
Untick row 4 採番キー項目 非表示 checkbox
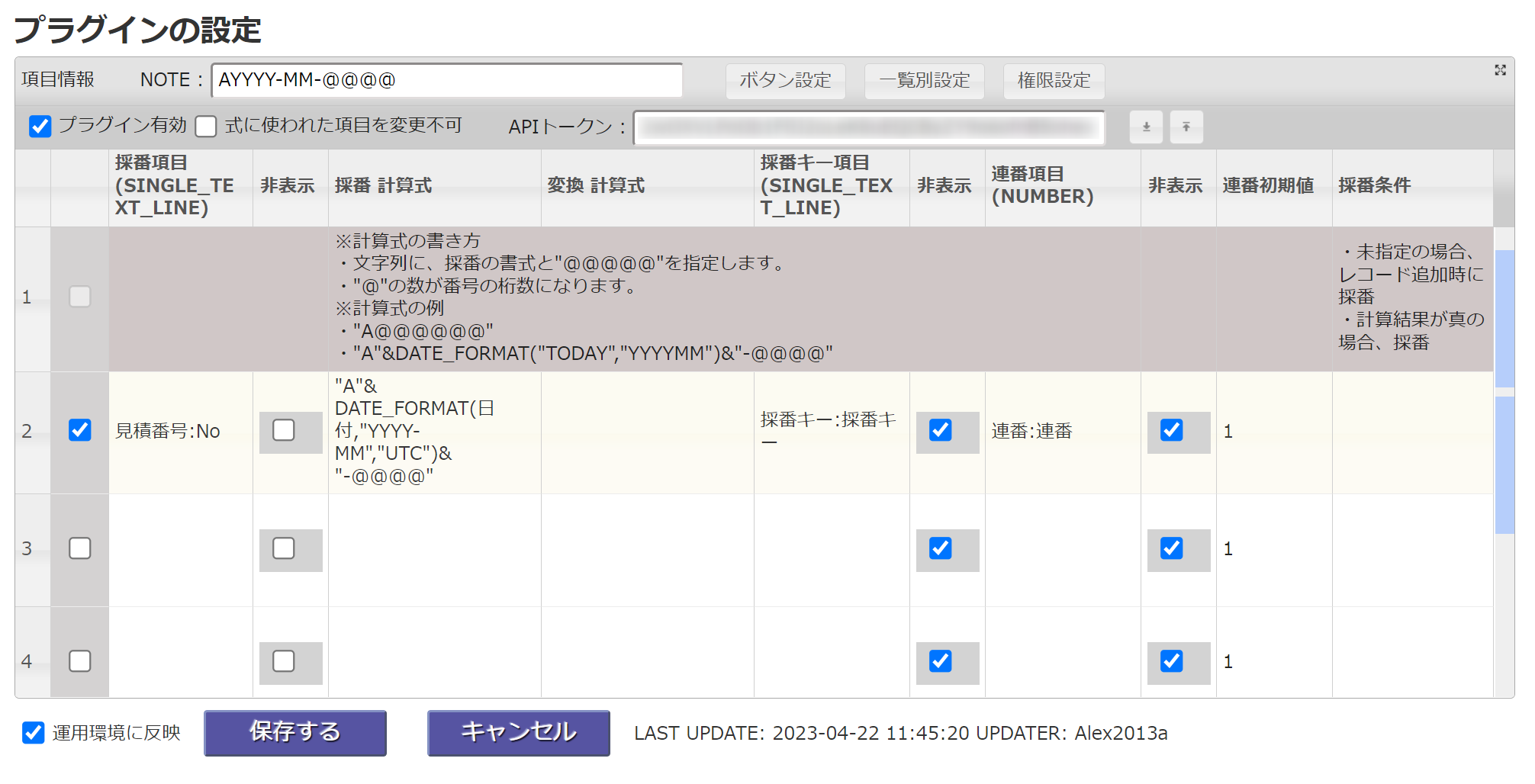pos(941,661)
